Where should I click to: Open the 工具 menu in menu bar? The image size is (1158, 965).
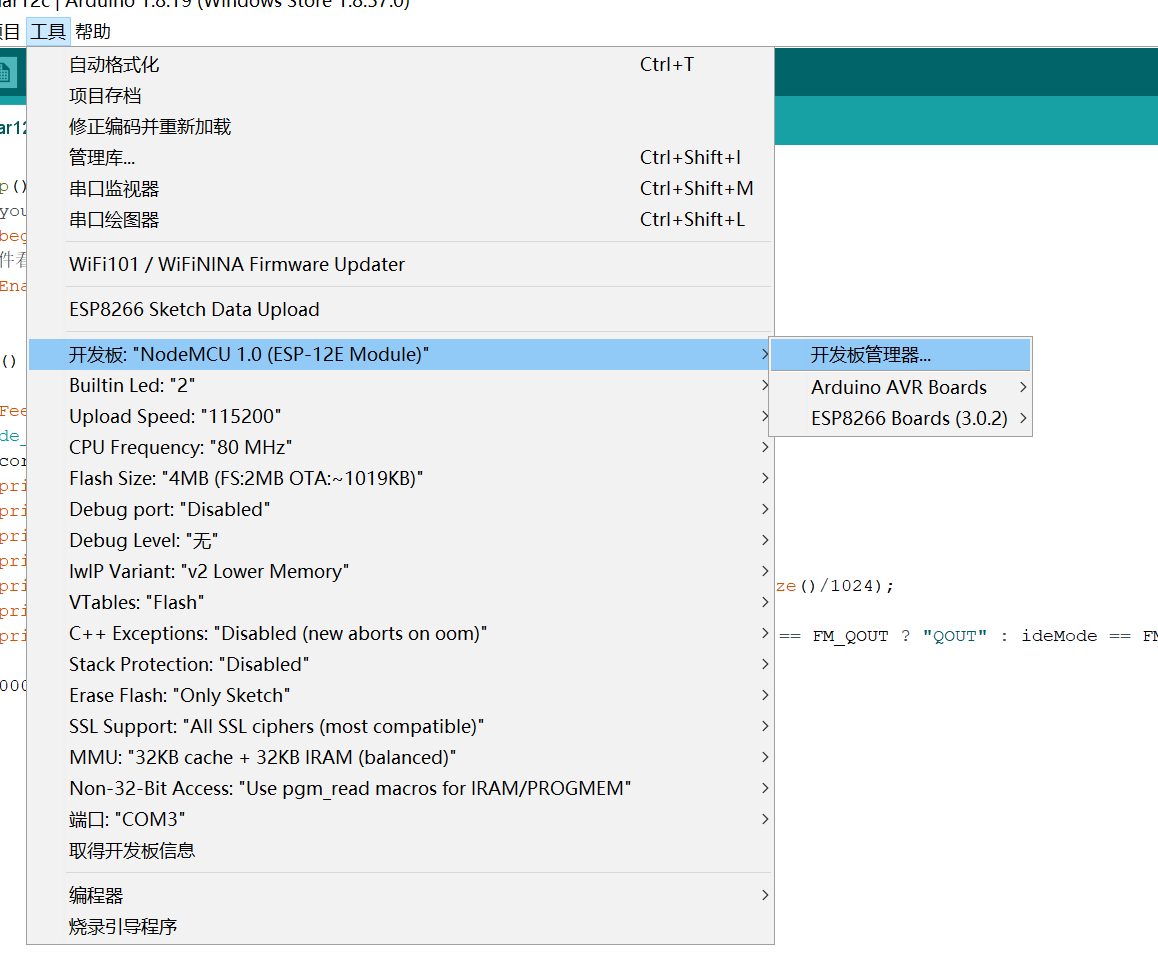tap(48, 32)
